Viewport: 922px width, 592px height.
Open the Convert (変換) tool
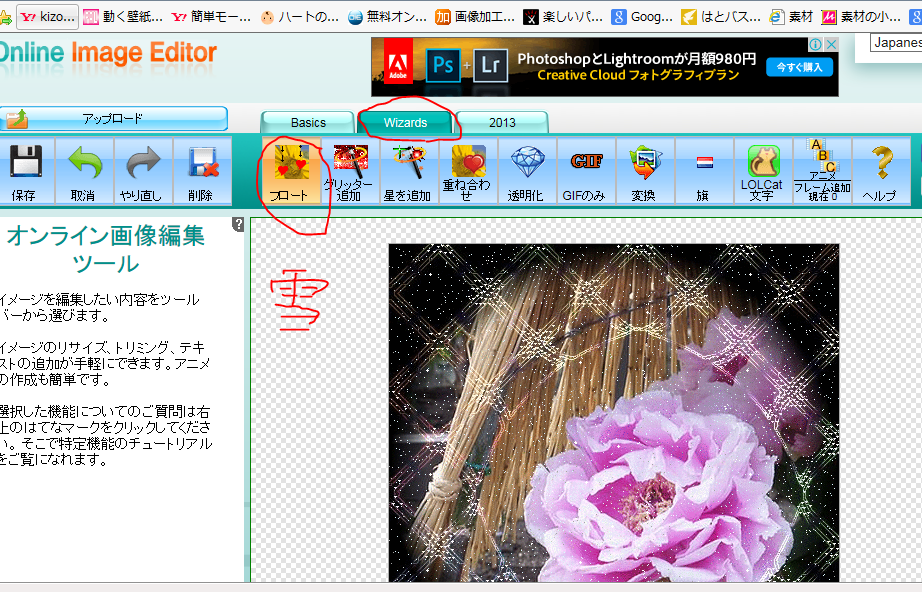tap(645, 171)
